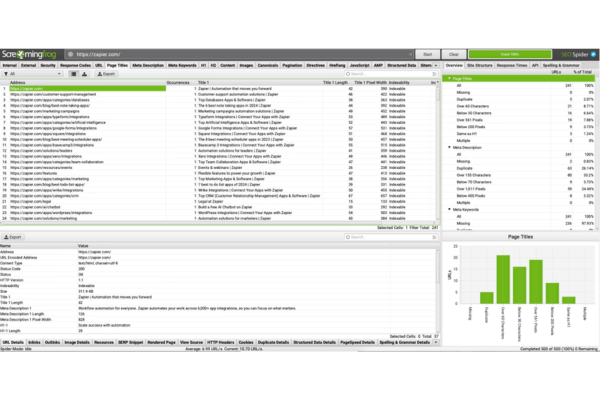Switch to list view icon in filter toolbar
The width and height of the screenshot is (600, 400).
(x=74, y=74)
